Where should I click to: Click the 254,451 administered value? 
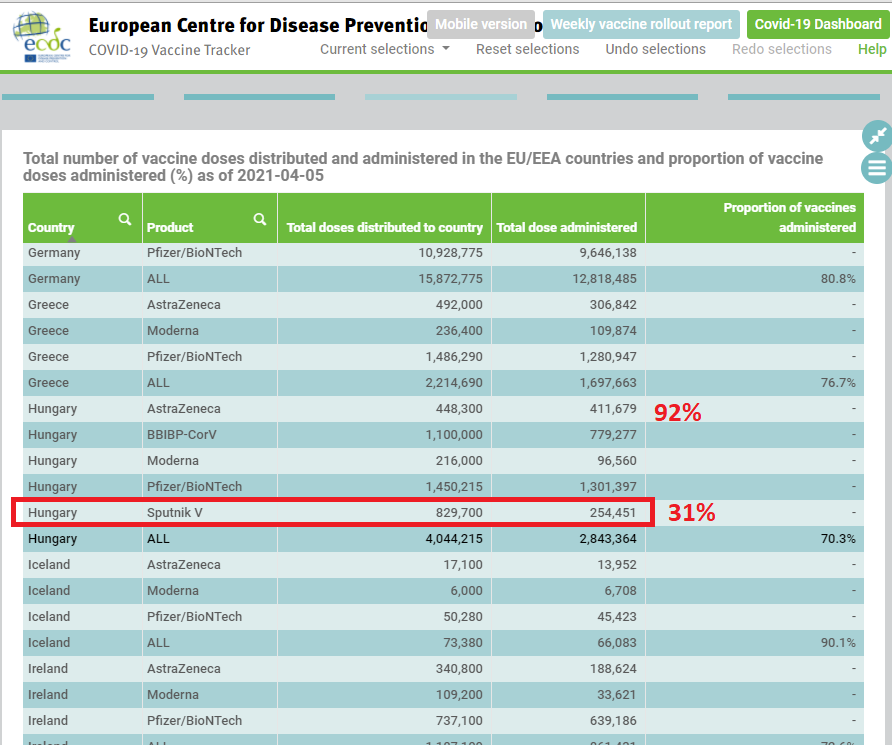[x=613, y=512]
